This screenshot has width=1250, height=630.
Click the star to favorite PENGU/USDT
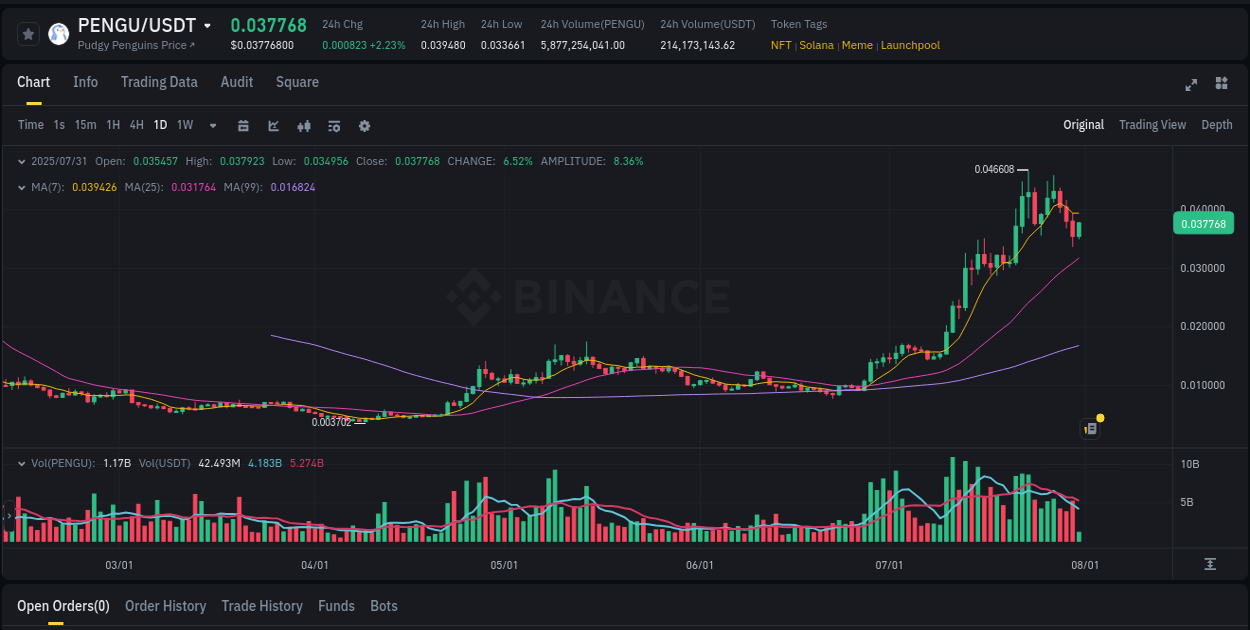pos(28,33)
